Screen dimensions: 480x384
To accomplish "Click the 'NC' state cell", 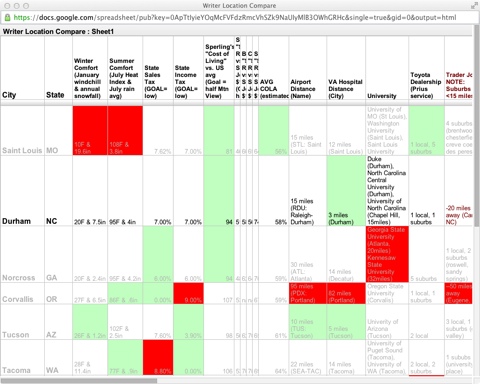I will click(x=59, y=191).
